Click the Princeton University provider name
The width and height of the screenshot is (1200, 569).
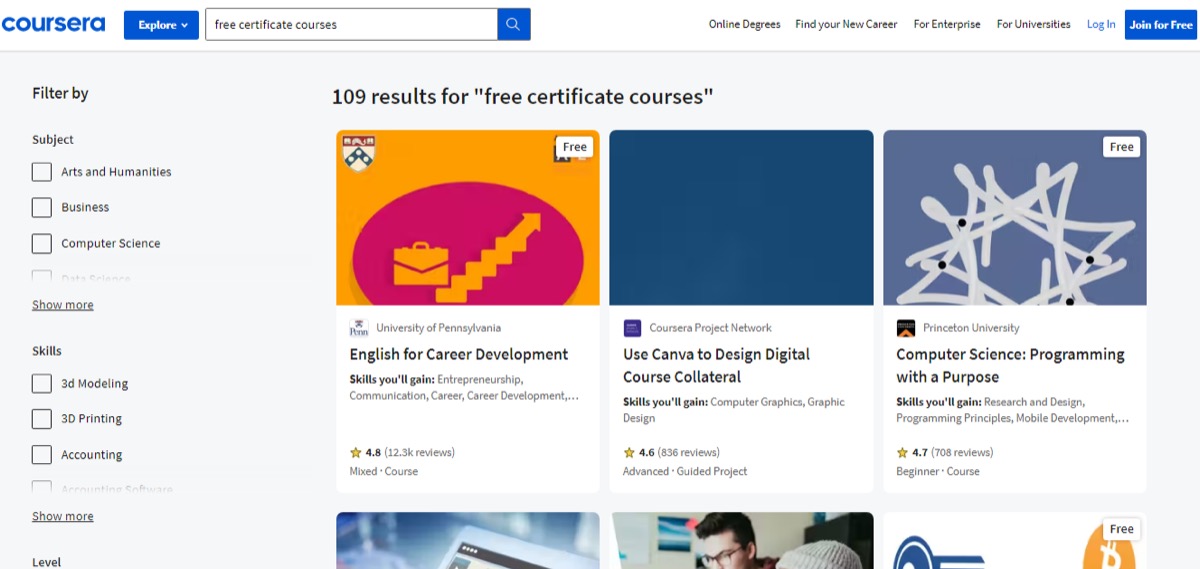pos(971,328)
